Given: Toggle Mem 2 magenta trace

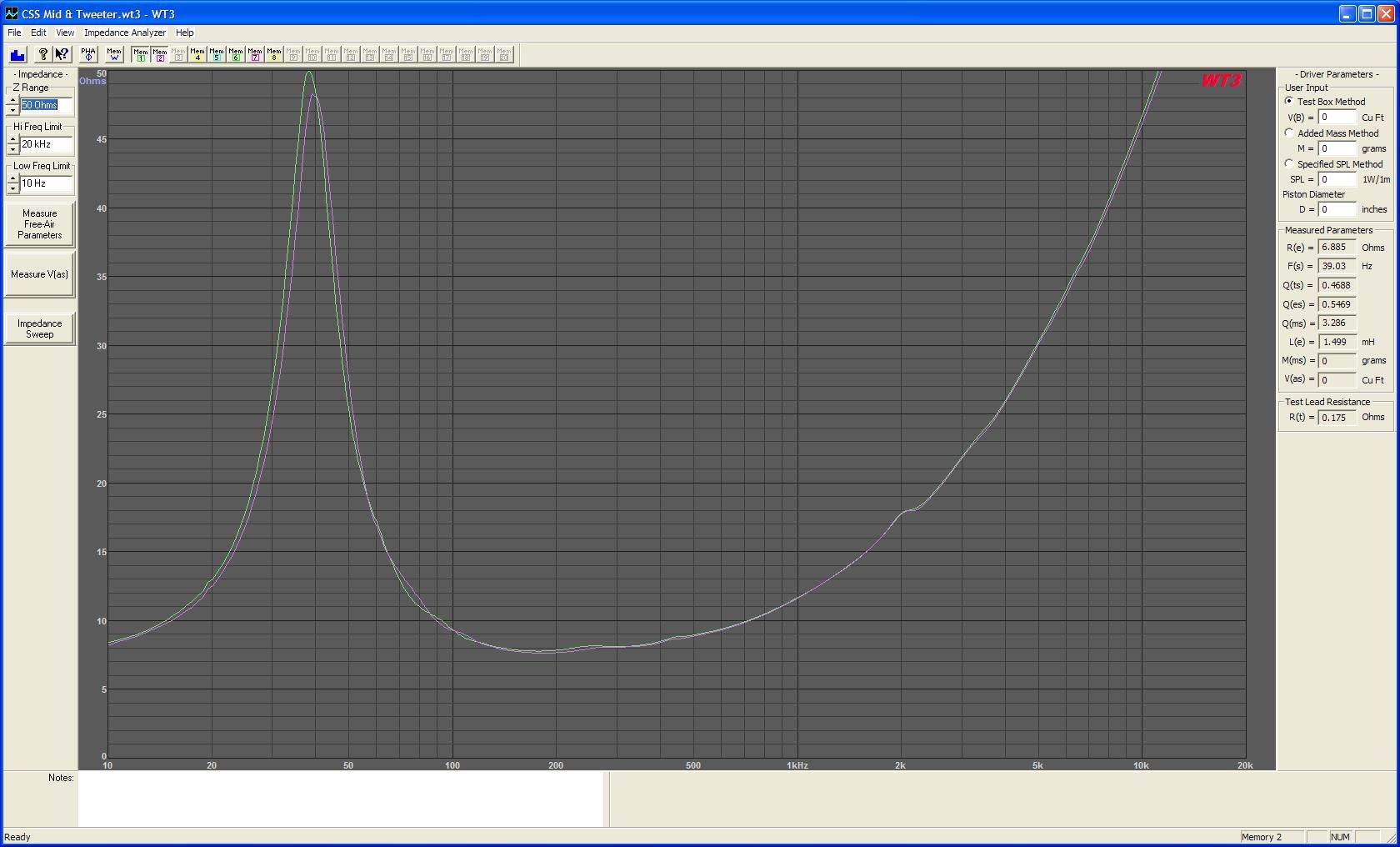Looking at the screenshot, I should (160, 55).
